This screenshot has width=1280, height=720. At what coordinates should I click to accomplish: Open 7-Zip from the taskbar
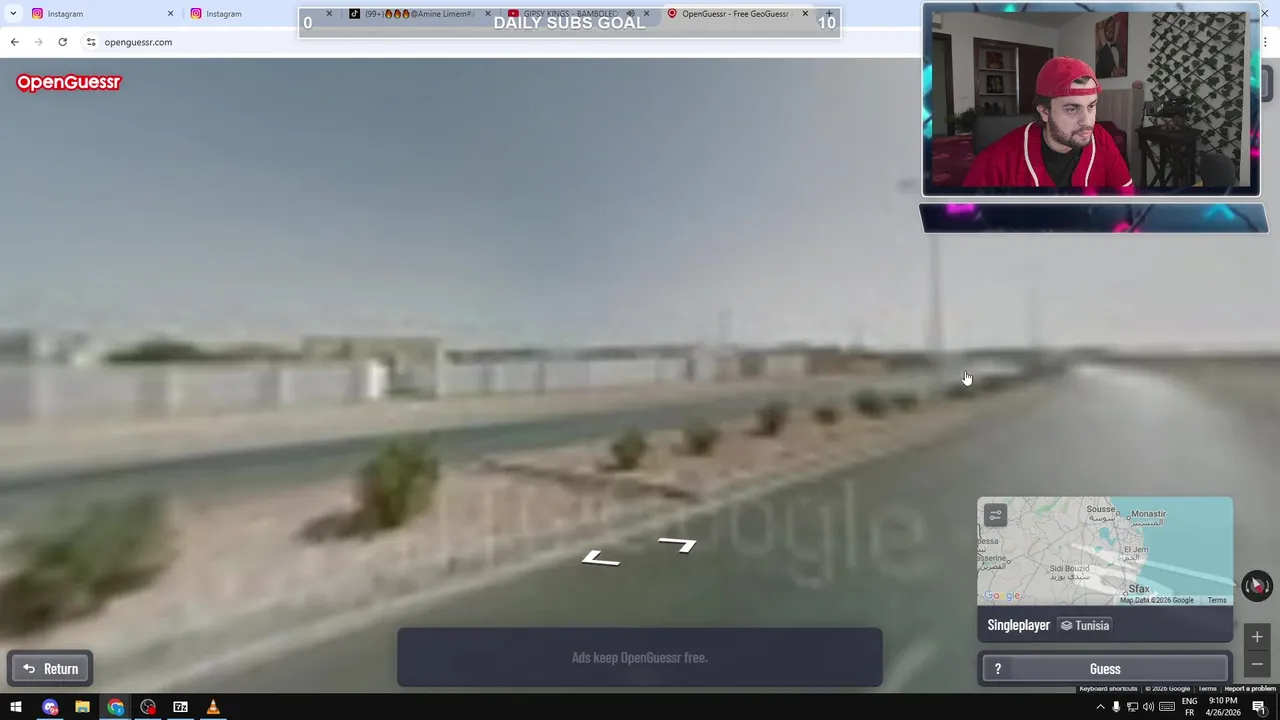180,708
